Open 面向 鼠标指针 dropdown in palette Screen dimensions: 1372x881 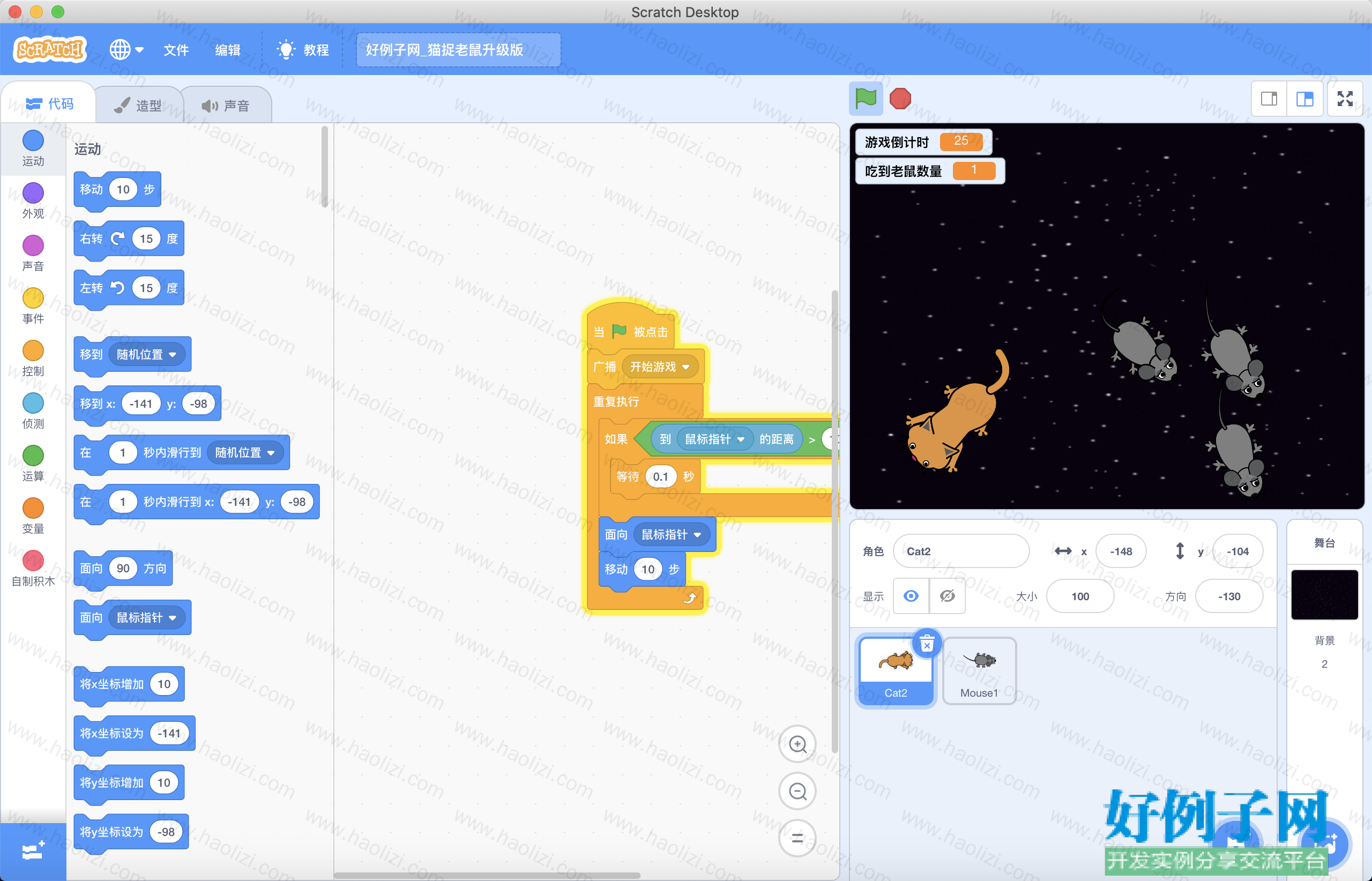[x=146, y=617]
